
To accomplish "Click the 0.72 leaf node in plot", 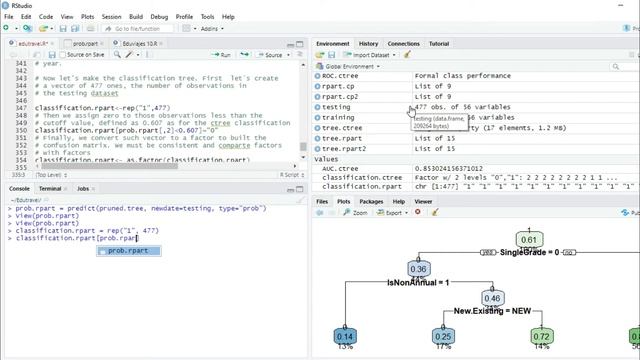I will point(541,337).
